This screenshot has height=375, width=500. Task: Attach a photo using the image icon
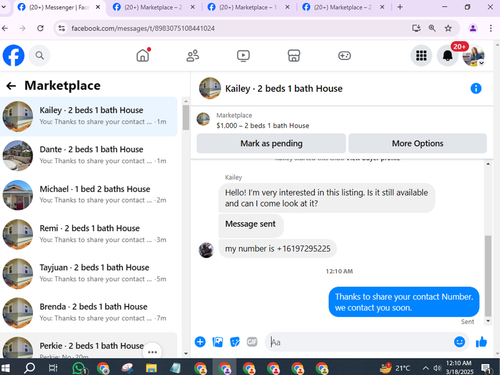click(218, 342)
